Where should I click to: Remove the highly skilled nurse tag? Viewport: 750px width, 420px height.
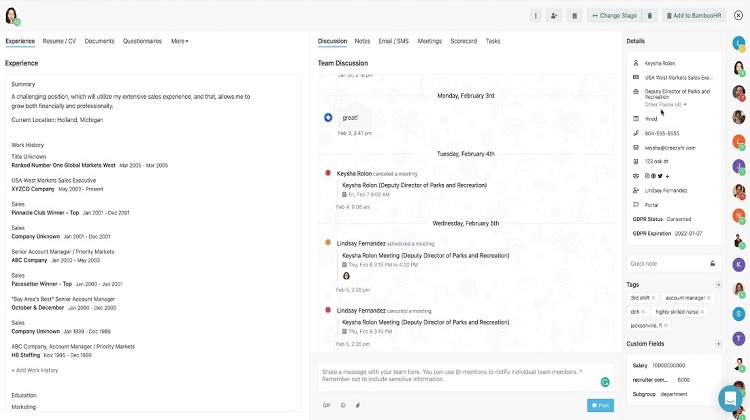702,312
